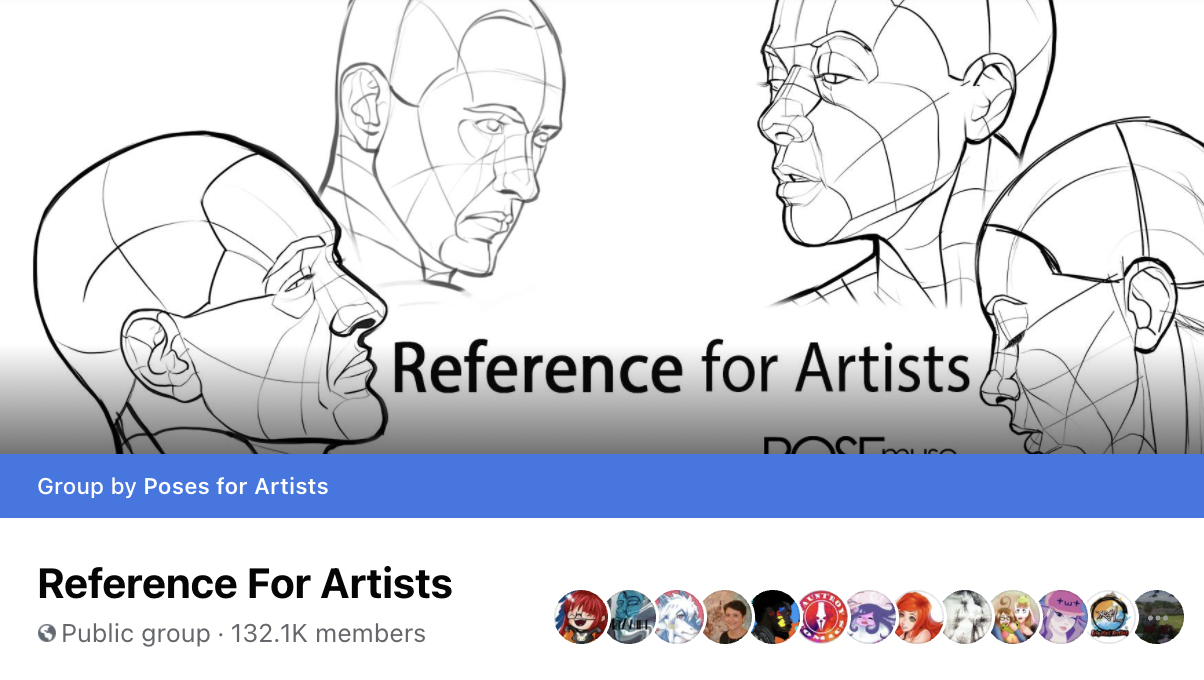Open the red-haired laughing cartoon member avatar
Screen dimensions: 1204x680
click(581, 616)
